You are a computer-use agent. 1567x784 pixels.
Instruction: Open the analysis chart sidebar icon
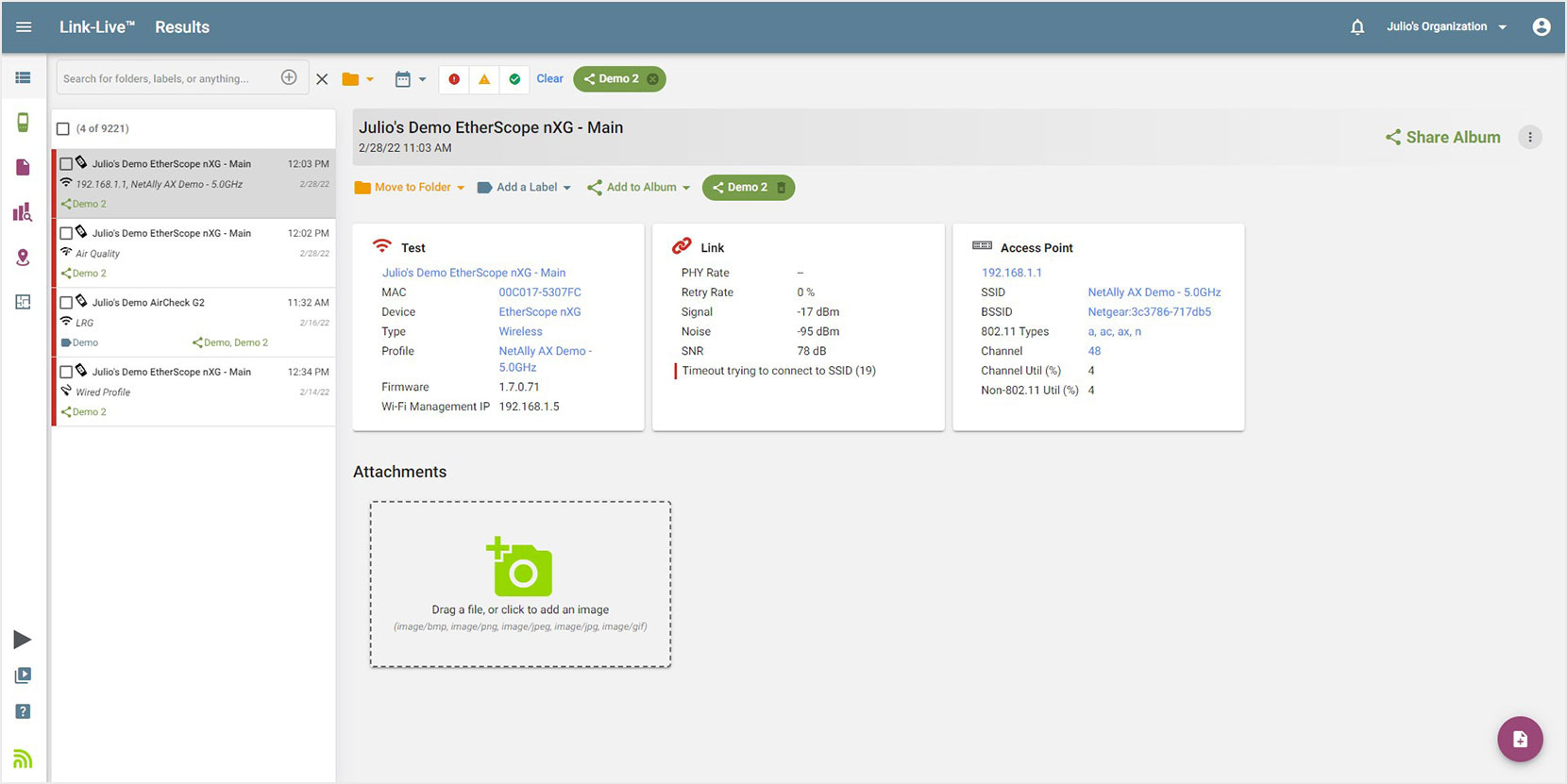[23, 212]
